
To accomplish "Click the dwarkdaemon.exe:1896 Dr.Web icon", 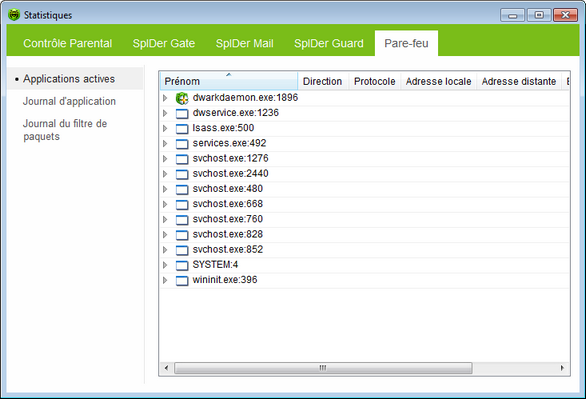I will 182,98.
